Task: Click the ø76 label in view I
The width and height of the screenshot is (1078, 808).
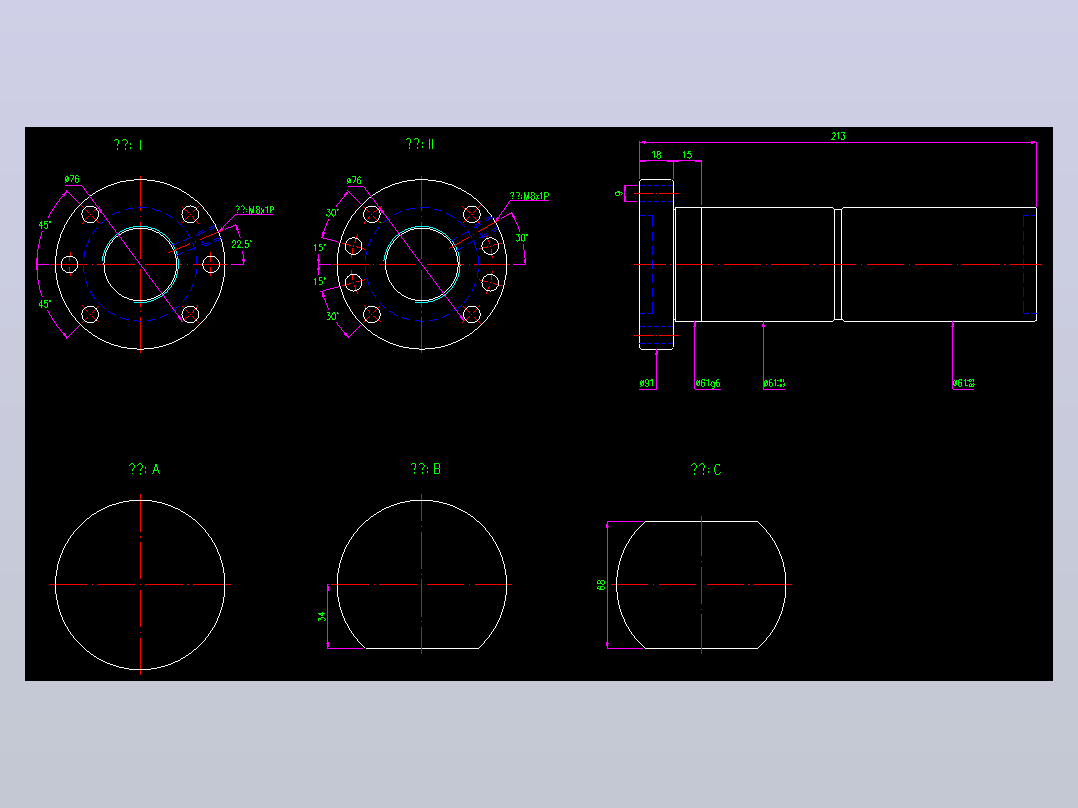Action: (72, 179)
